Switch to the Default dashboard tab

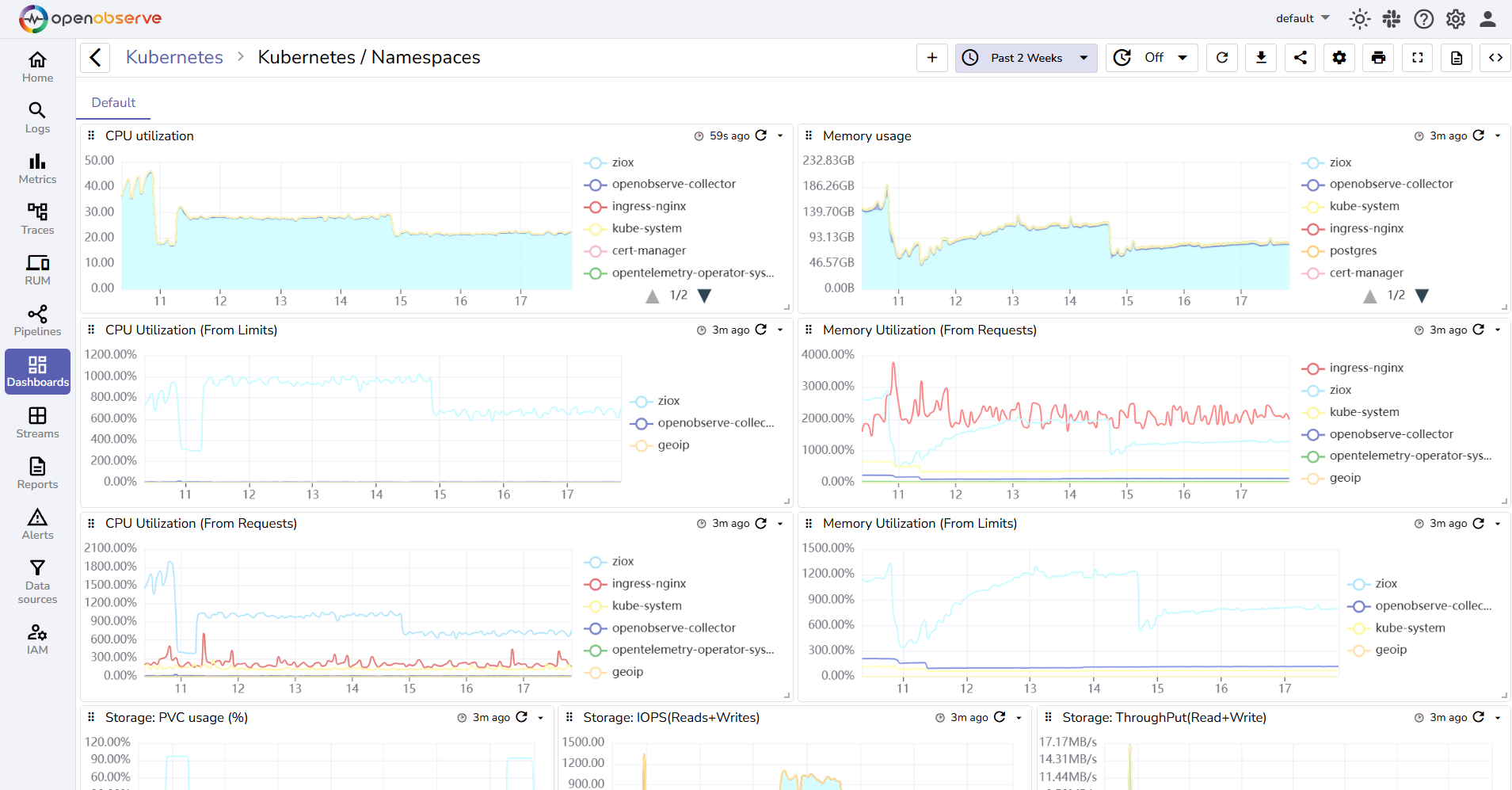click(112, 102)
